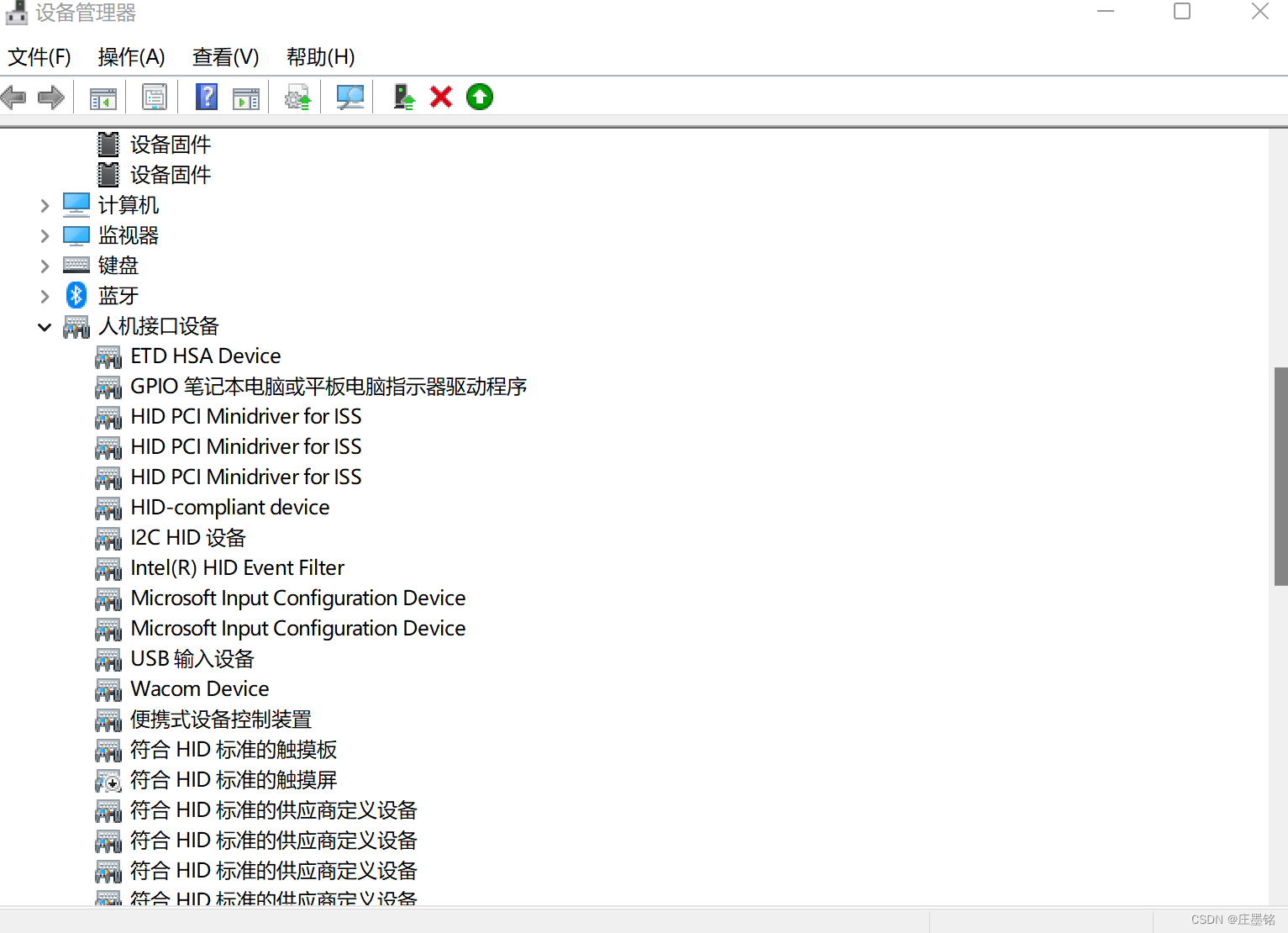This screenshot has height=933, width=1288.
Task: Open the 帮助(H) menu
Action: point(320,57)
